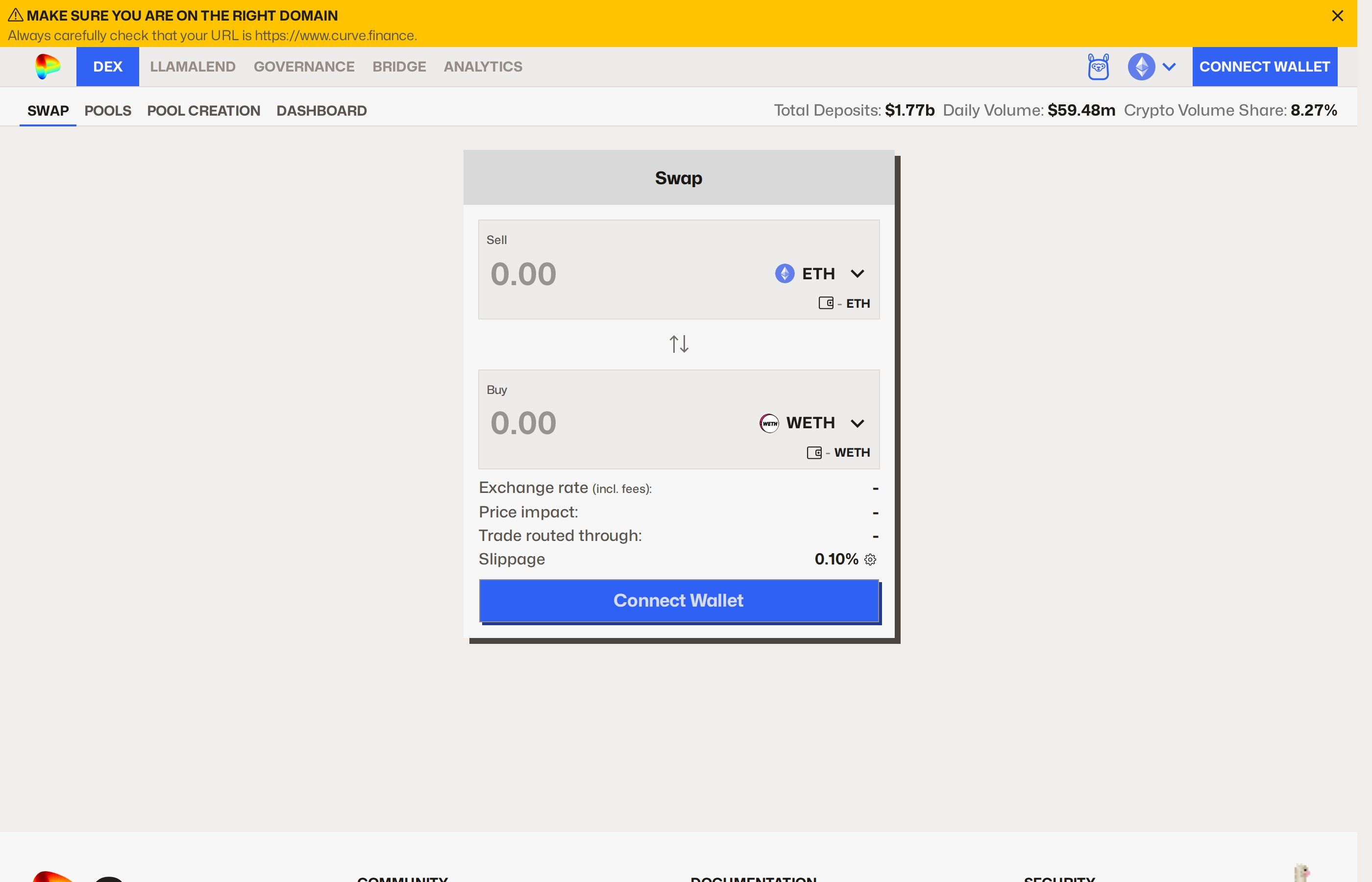Click the Ethereum network icon in the header

[1142, 67]
